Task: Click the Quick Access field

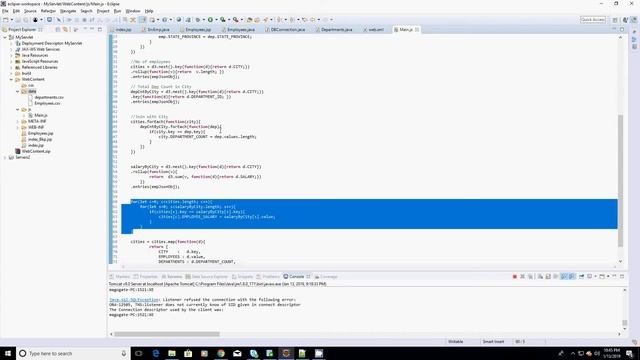Action: (593, 20)
